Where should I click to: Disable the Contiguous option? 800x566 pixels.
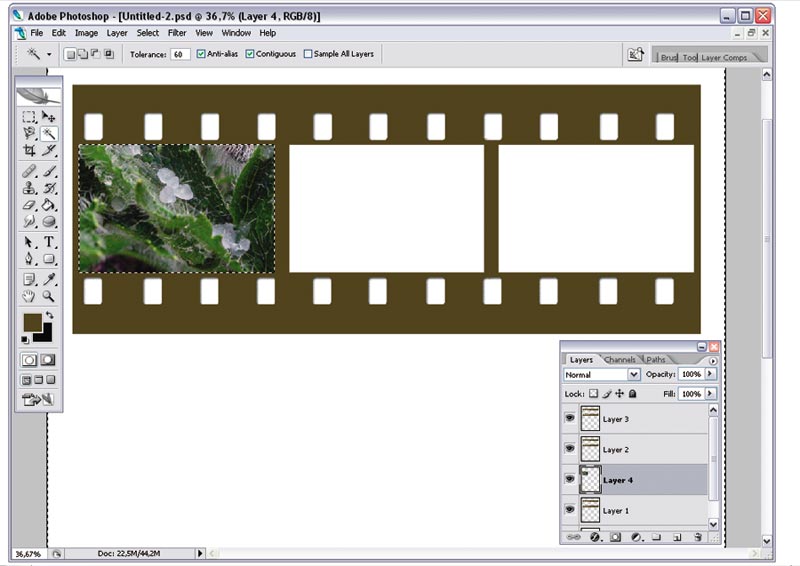tap(249, 54)
